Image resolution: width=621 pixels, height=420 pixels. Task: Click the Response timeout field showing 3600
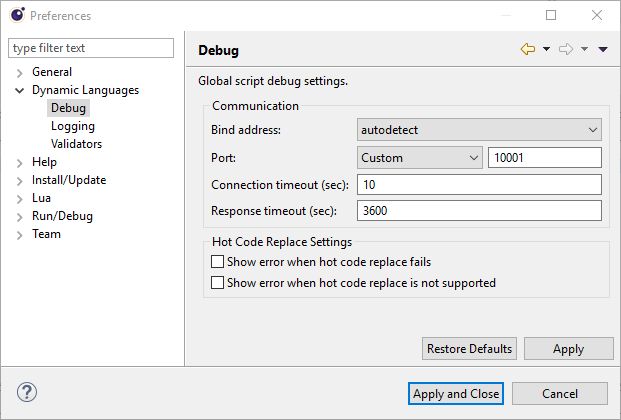[479, 210]
